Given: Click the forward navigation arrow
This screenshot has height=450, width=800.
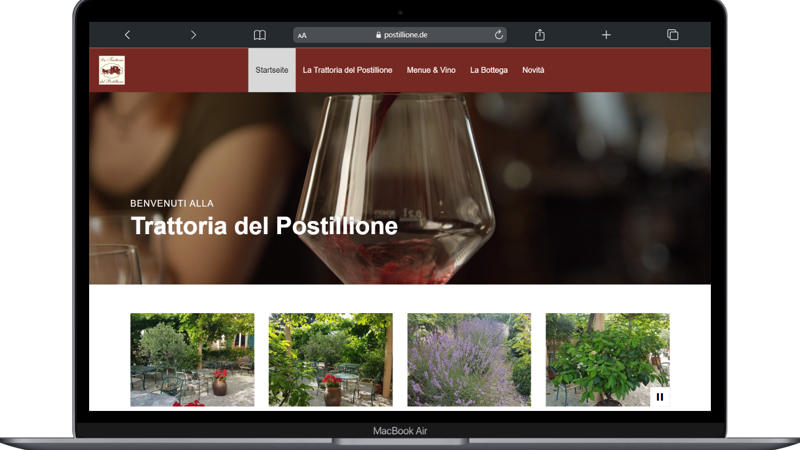Looking at the screenshot, I should click(x=193, y=35).
